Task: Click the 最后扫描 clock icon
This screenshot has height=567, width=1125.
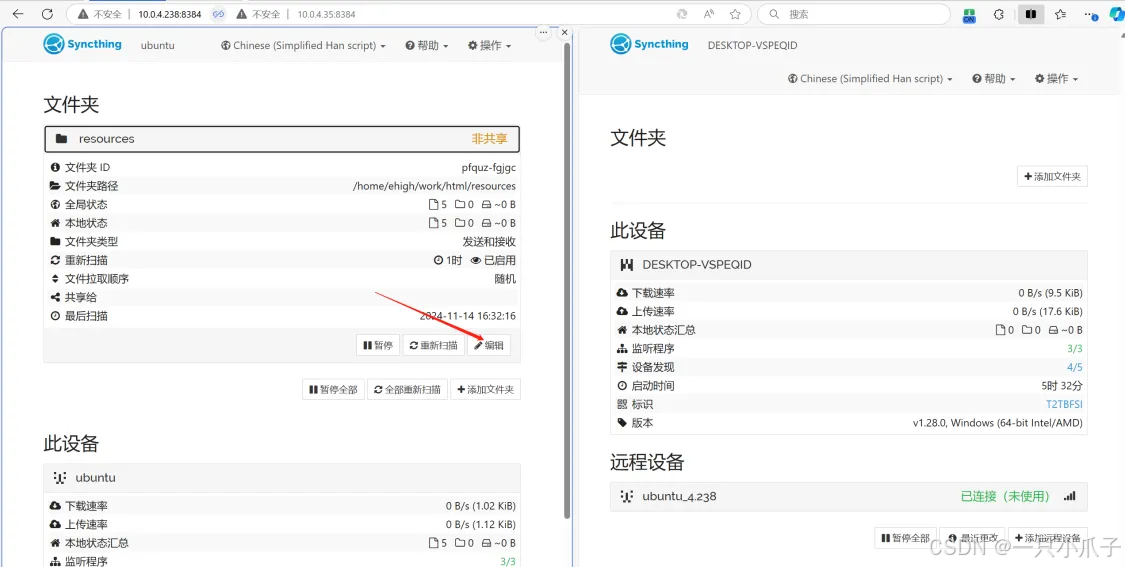Action: pos(55,316)
